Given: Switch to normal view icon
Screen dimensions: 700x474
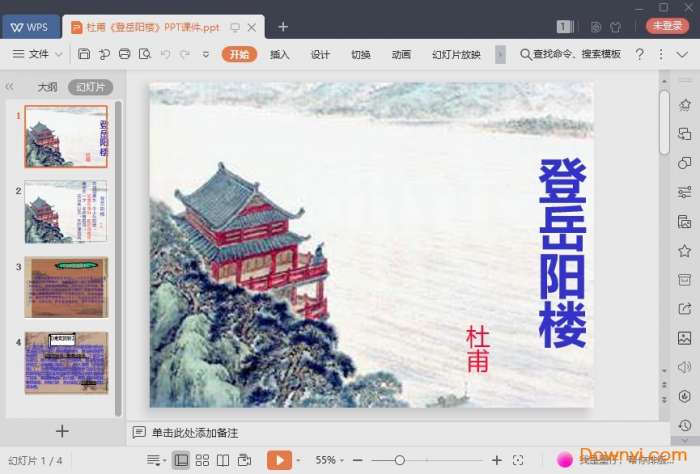Looking at the screenshot, I should pos(181,460).
